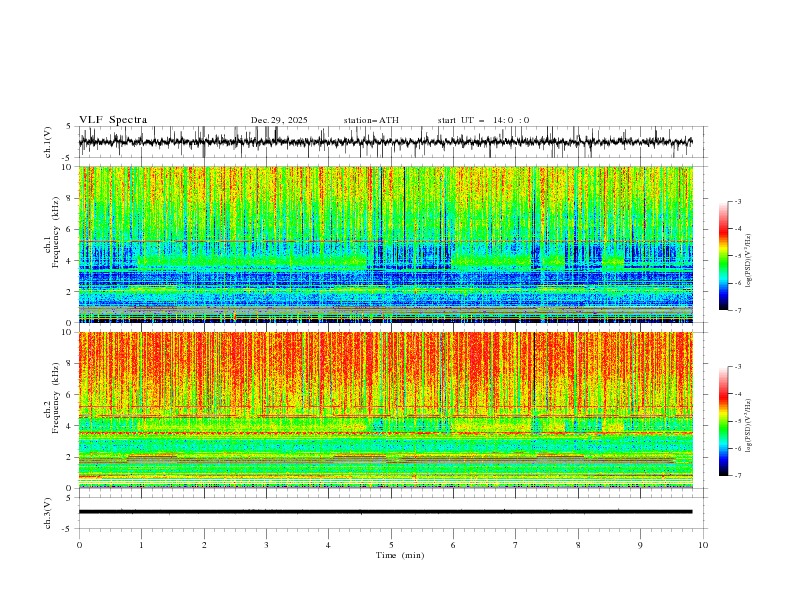
Task: Click the "5" tick label on the Time axis
Action: point(391,545)
